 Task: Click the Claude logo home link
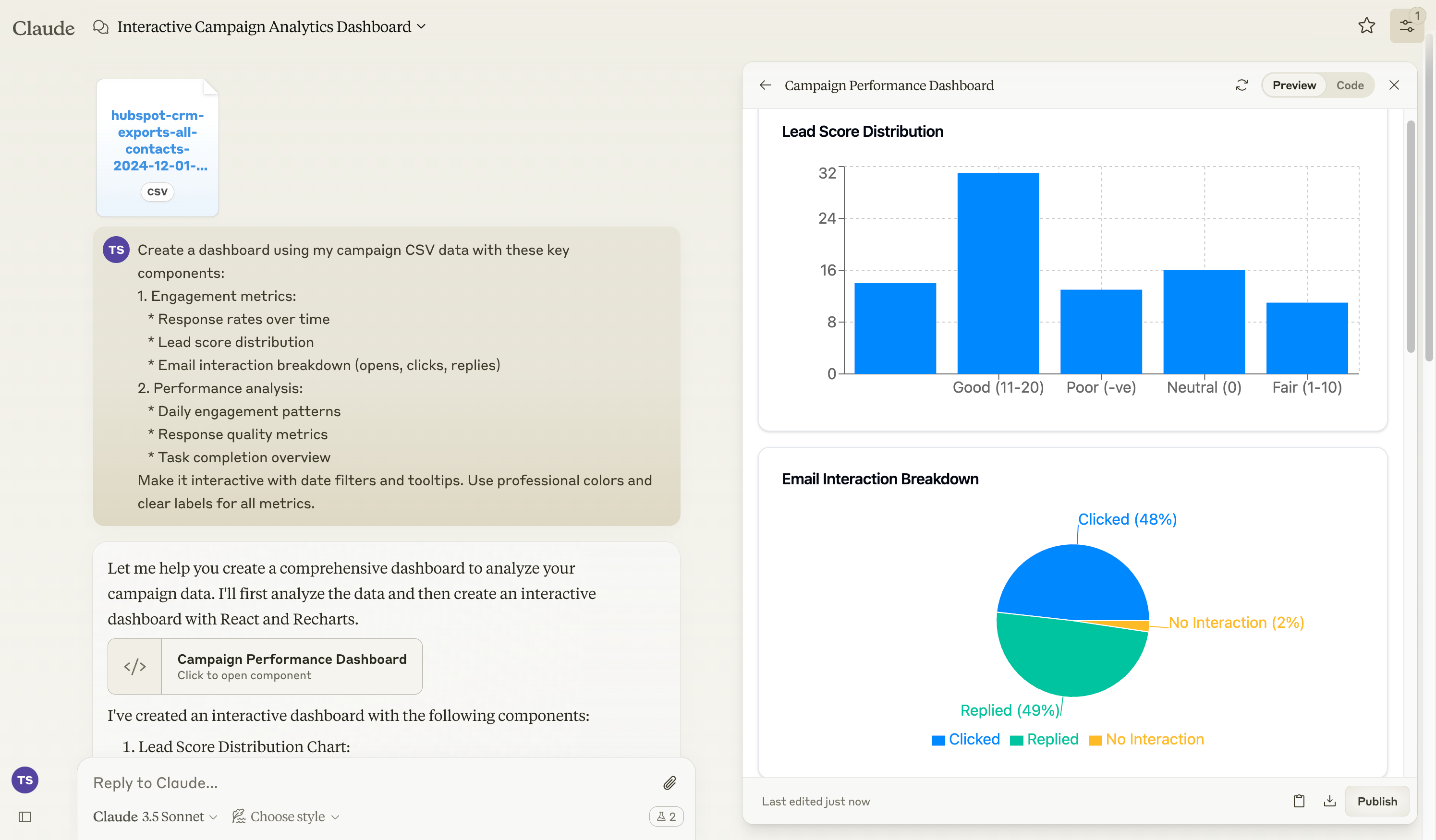coord(43,27)
